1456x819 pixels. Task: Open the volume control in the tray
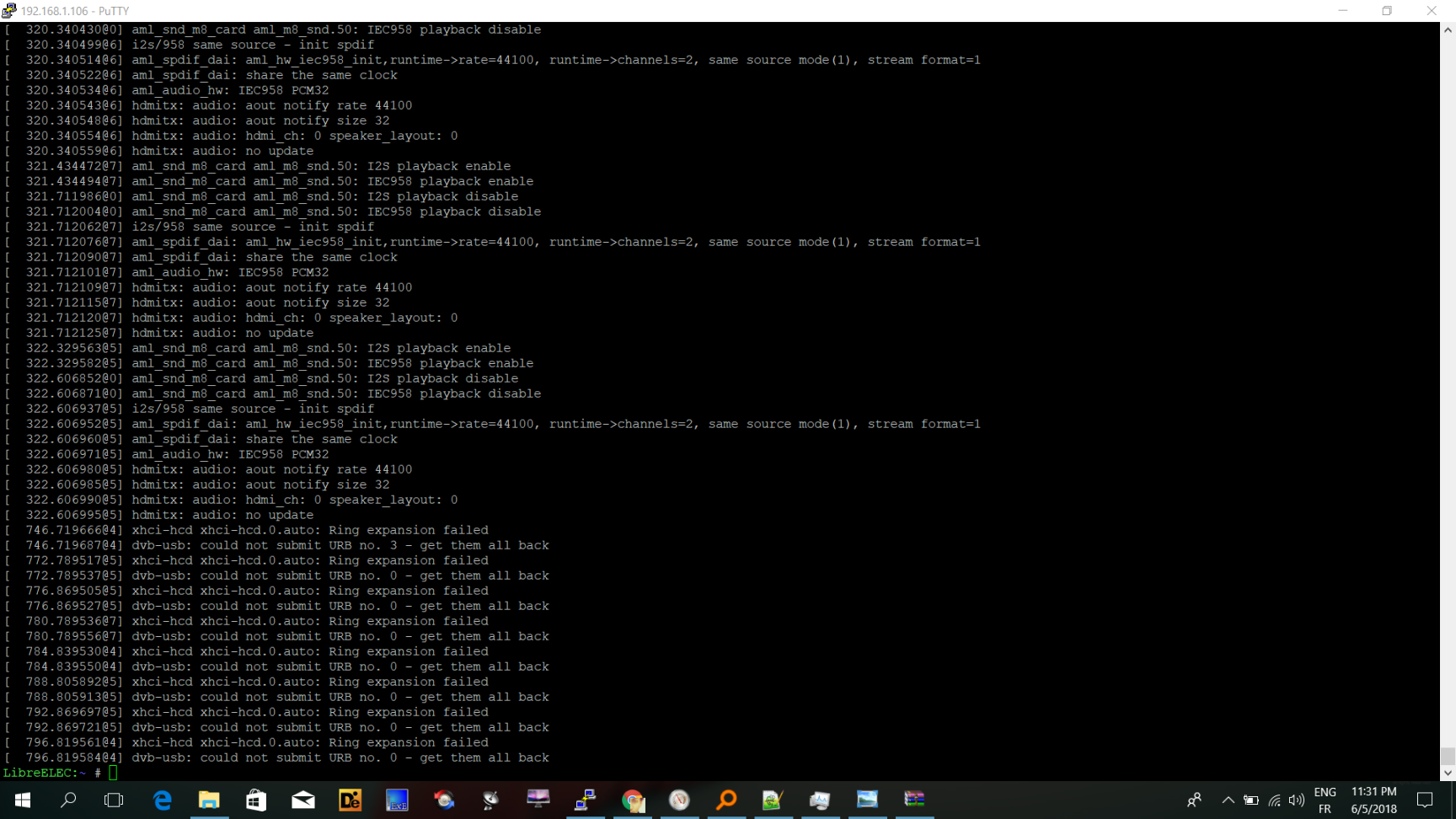point(1297,800)
